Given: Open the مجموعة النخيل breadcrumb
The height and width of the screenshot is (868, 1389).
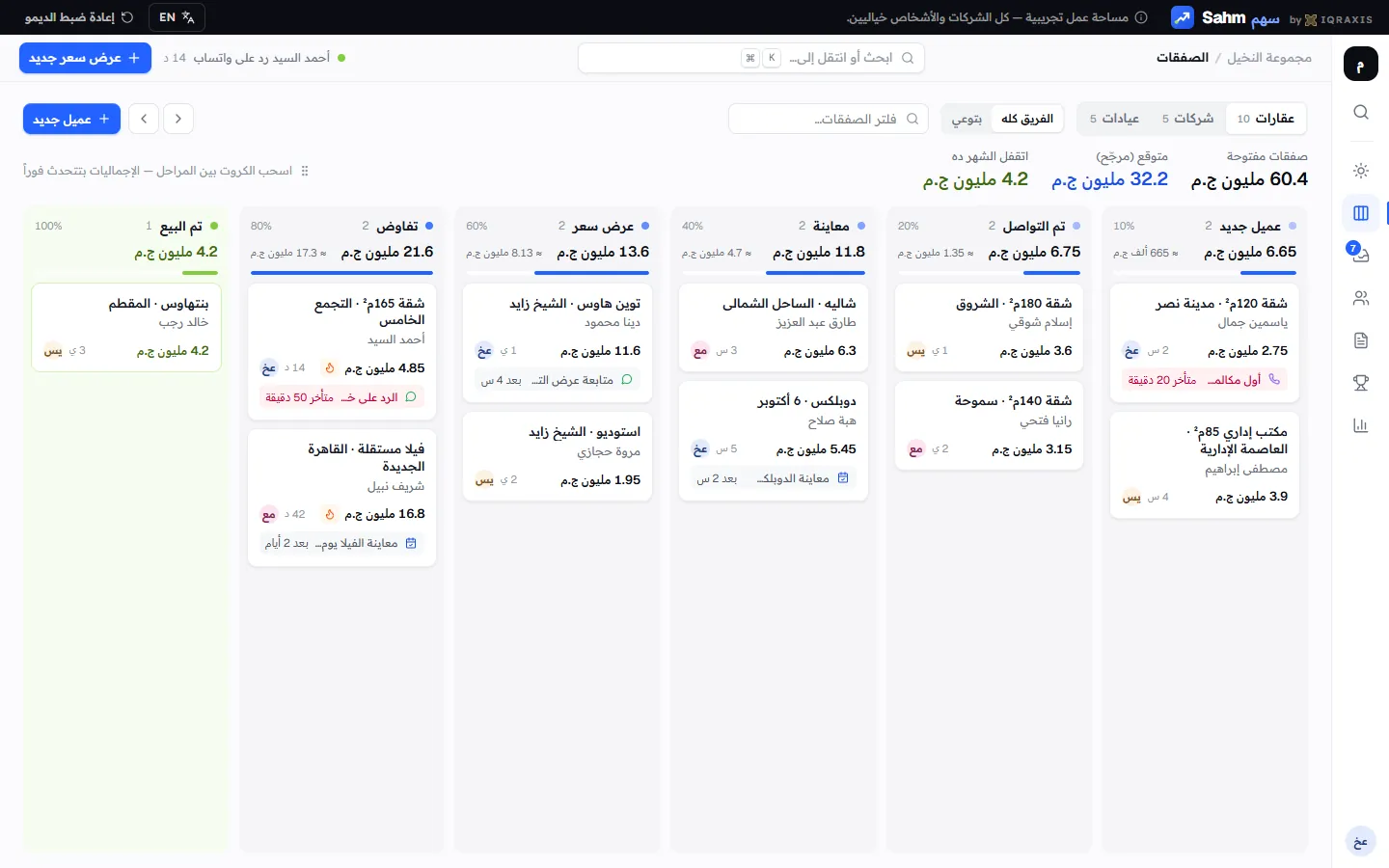Looking at the screenshot, I should point(1269,58).
